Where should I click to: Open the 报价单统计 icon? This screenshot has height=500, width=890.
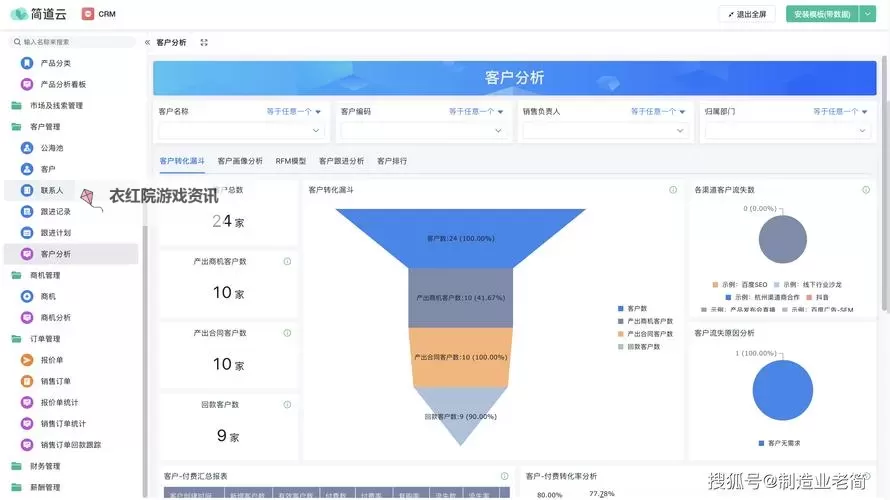coord(27,402)
